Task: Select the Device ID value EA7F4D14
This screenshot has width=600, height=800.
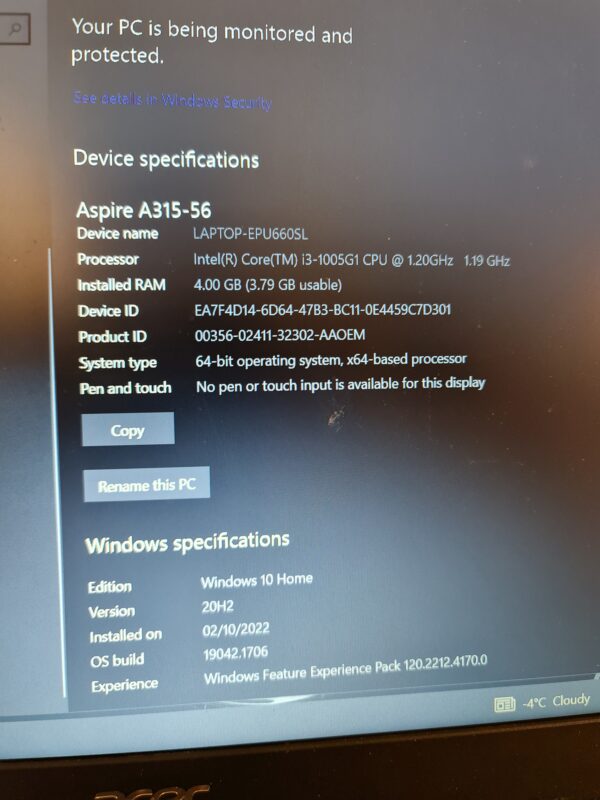Action: pos(322,310)
